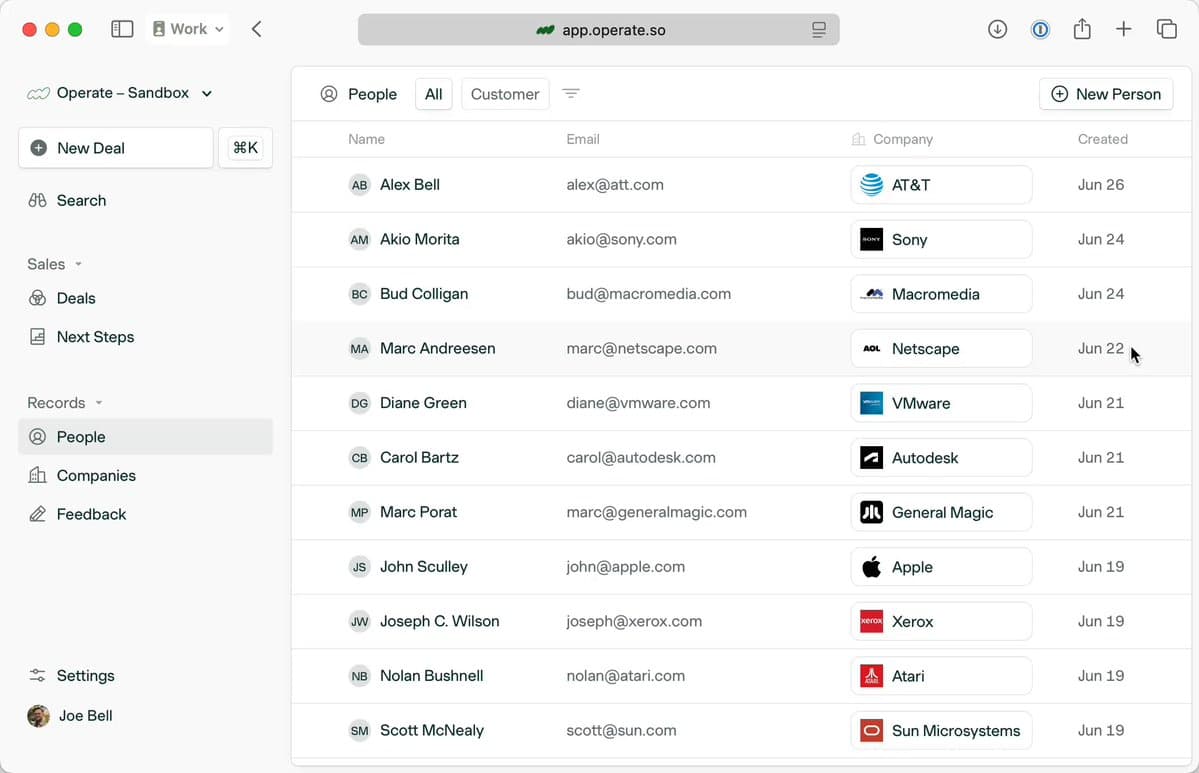Select the All tab
The width and height of the screenshot is (1199, 773).
pyautogui.click(x=433, y=94)
